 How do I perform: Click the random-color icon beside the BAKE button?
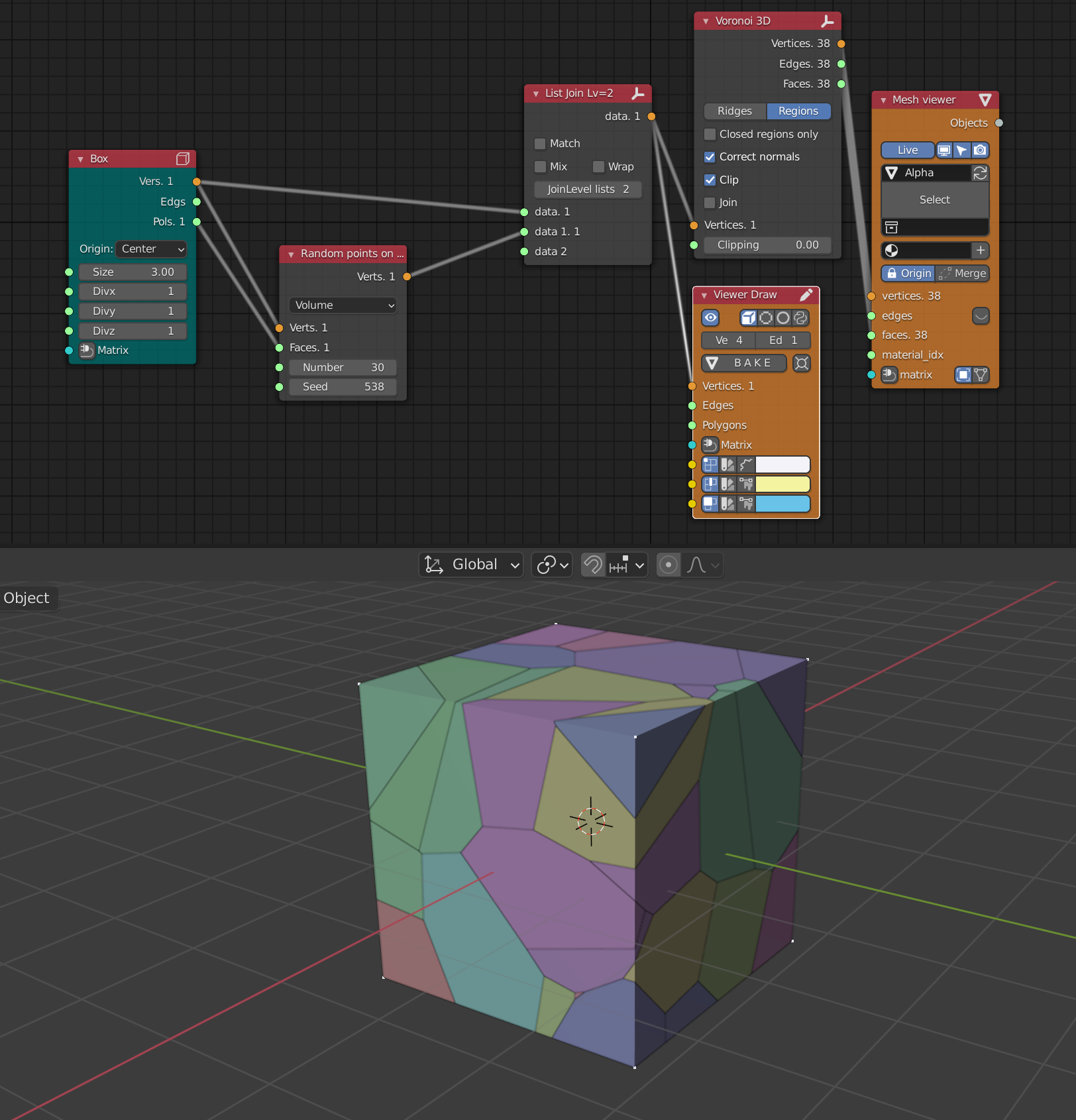(x=802, y=363)
